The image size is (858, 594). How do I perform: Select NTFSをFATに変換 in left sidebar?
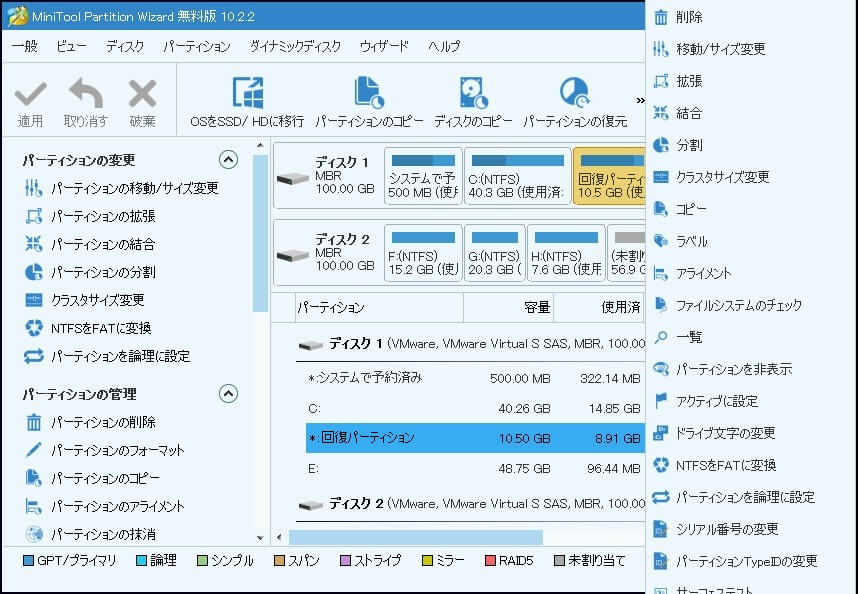(x=88, y=328)
